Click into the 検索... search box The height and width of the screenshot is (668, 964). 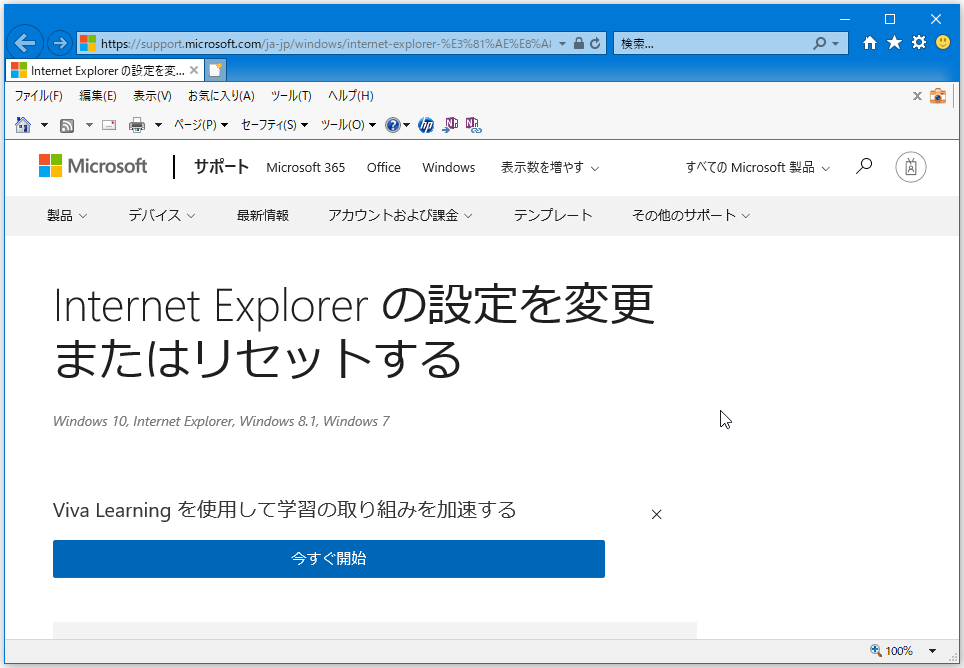(x=710, y=44)
